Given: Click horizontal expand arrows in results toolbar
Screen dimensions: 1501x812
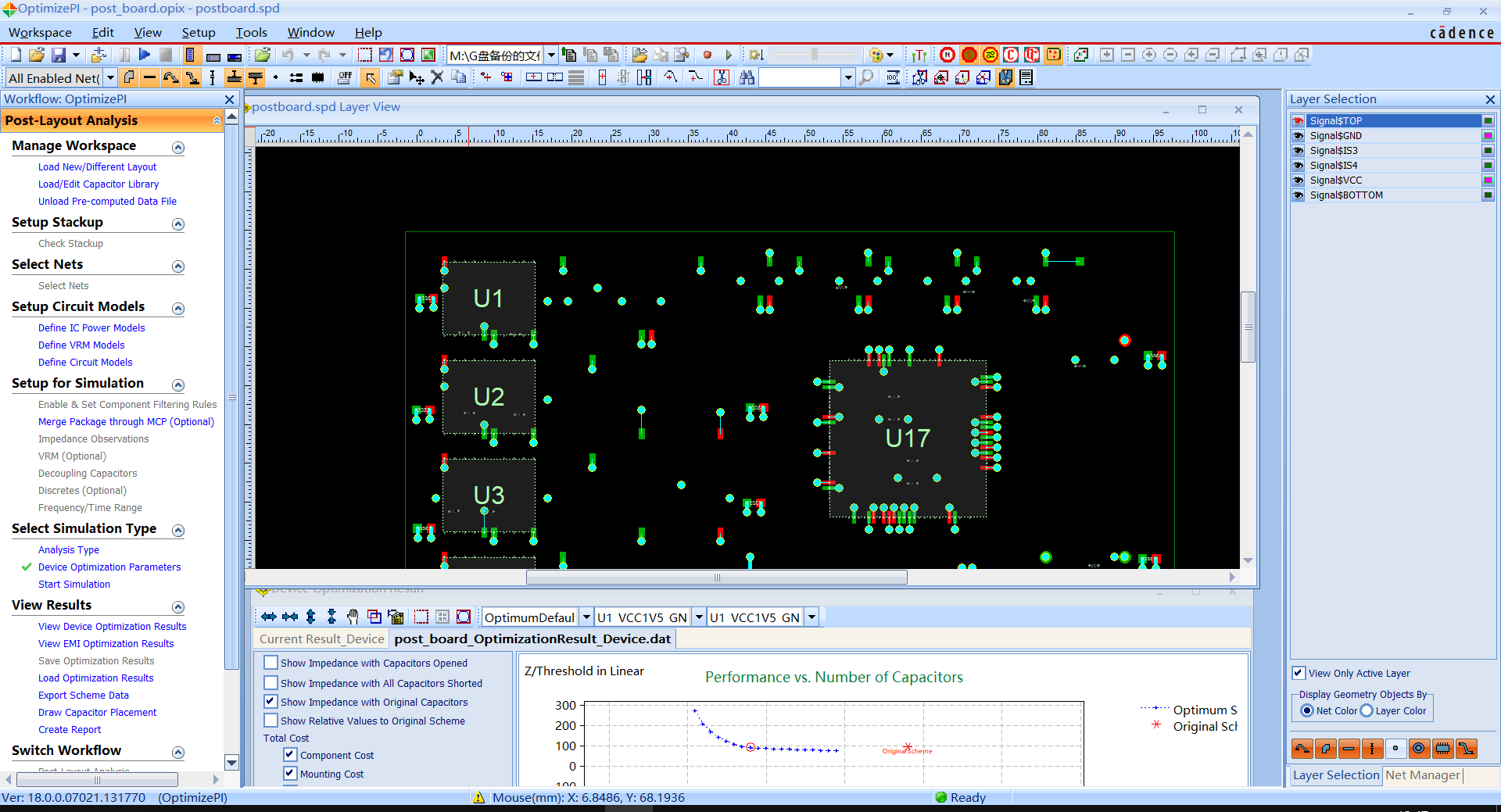Looking at the screenshot, I should (x=269, y=617).
